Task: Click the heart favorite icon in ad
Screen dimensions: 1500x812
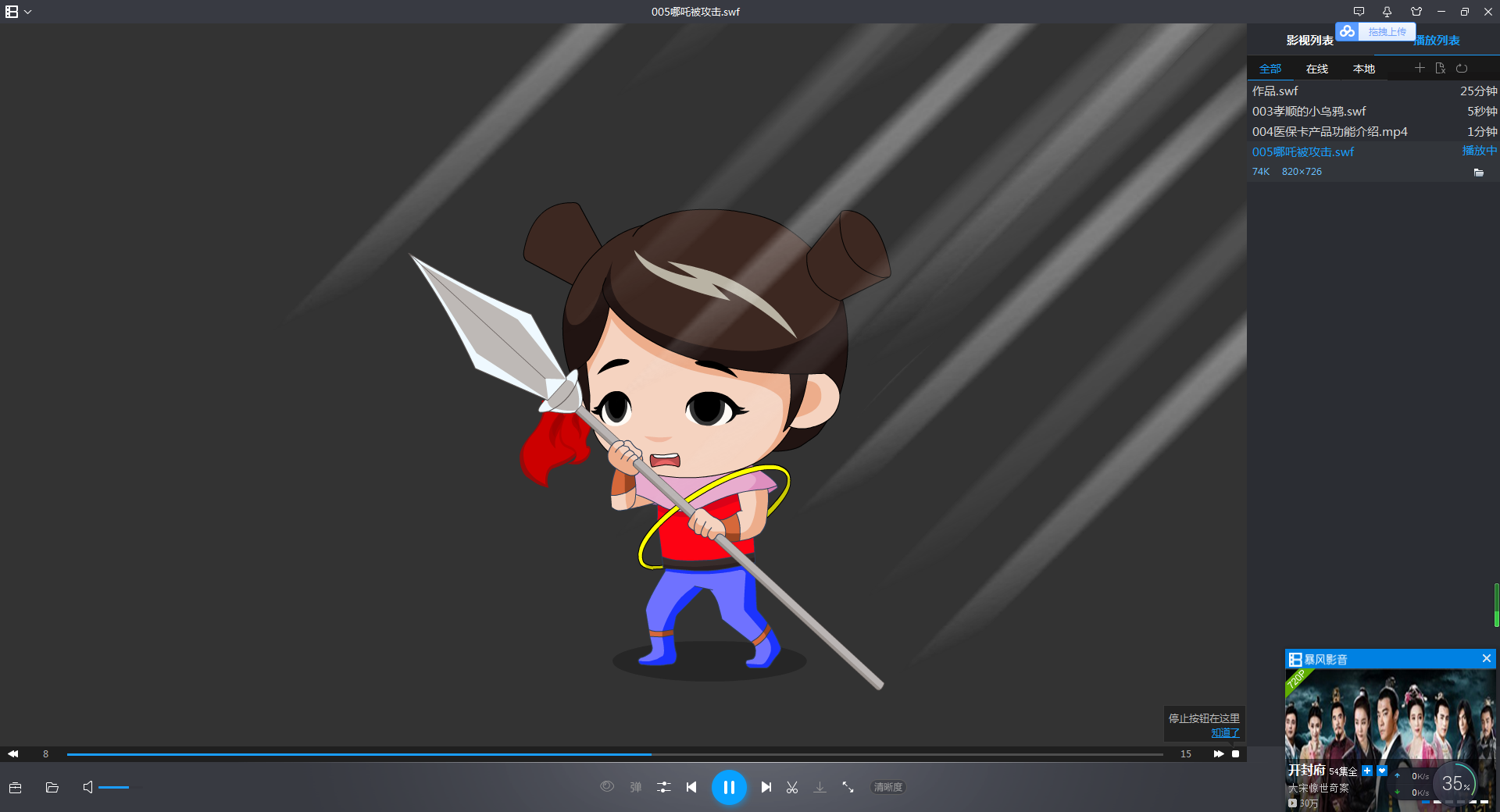Action: pyautogui.click(x=1382, y=771)
